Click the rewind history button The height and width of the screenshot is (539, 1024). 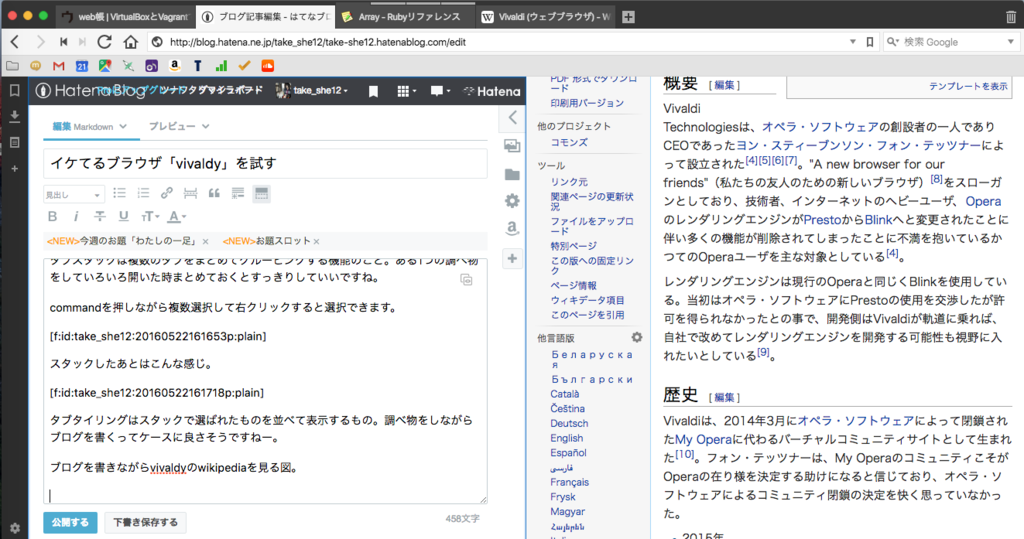[63, 42]
